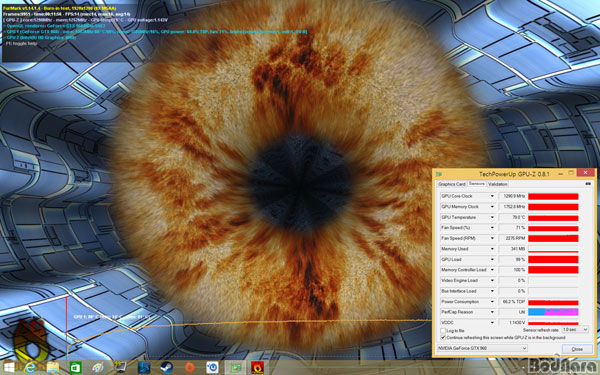Open Steam from the taskbar
The height and width of the screenshot is (375, 600).
point(166,368)
